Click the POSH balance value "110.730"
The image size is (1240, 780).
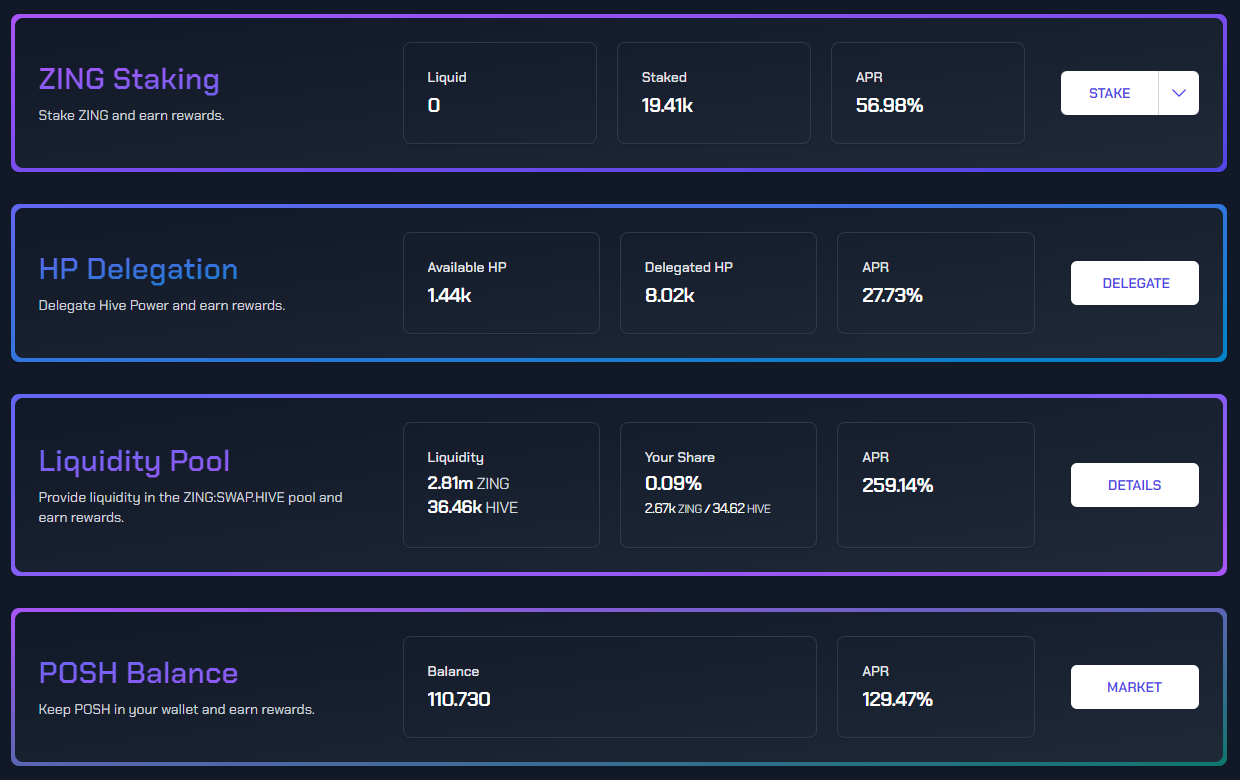[458, 699]
